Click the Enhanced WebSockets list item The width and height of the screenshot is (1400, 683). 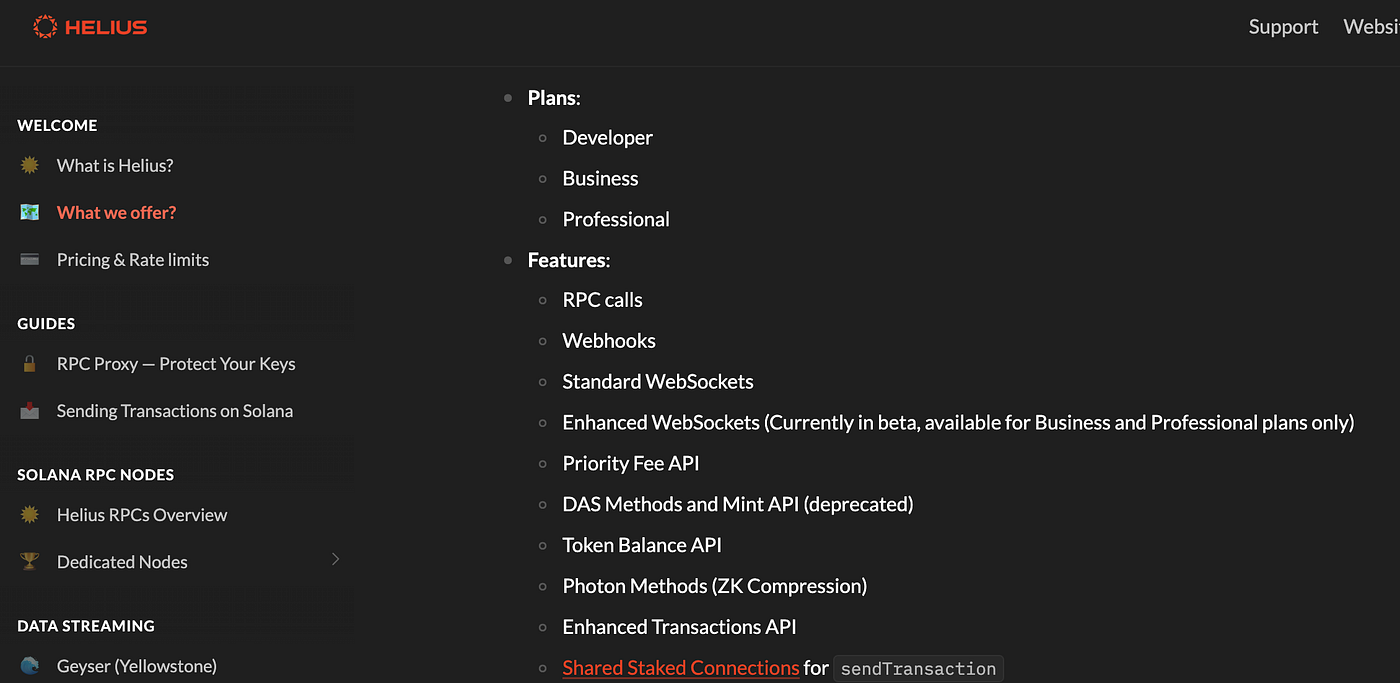(x=958, y=423)
